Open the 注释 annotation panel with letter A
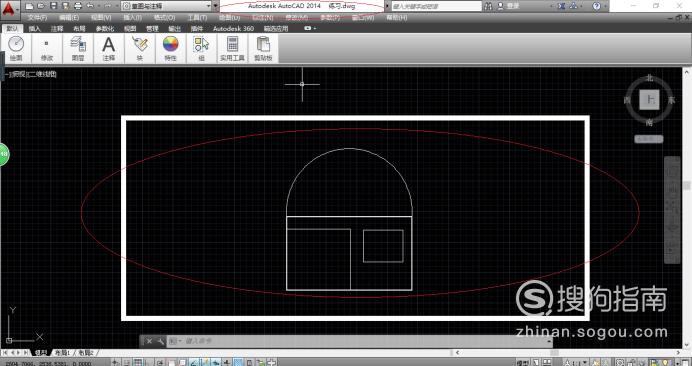 109,49
